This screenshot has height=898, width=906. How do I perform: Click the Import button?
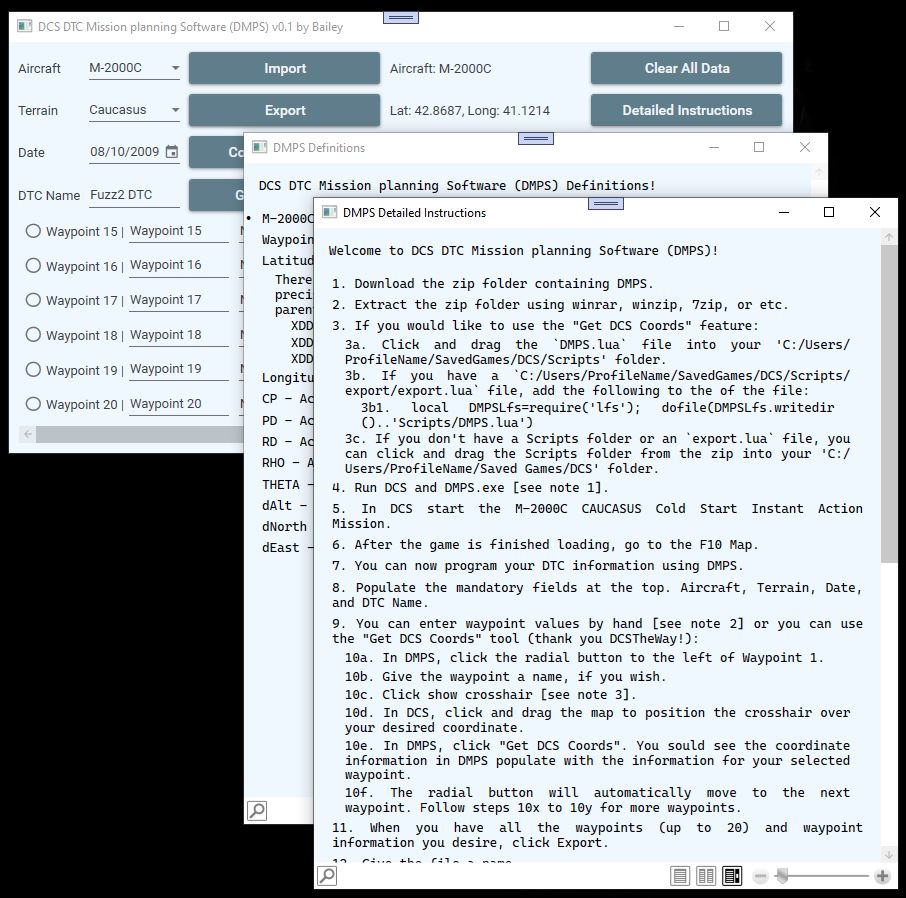pyautogui.click(x=285, y=68)
